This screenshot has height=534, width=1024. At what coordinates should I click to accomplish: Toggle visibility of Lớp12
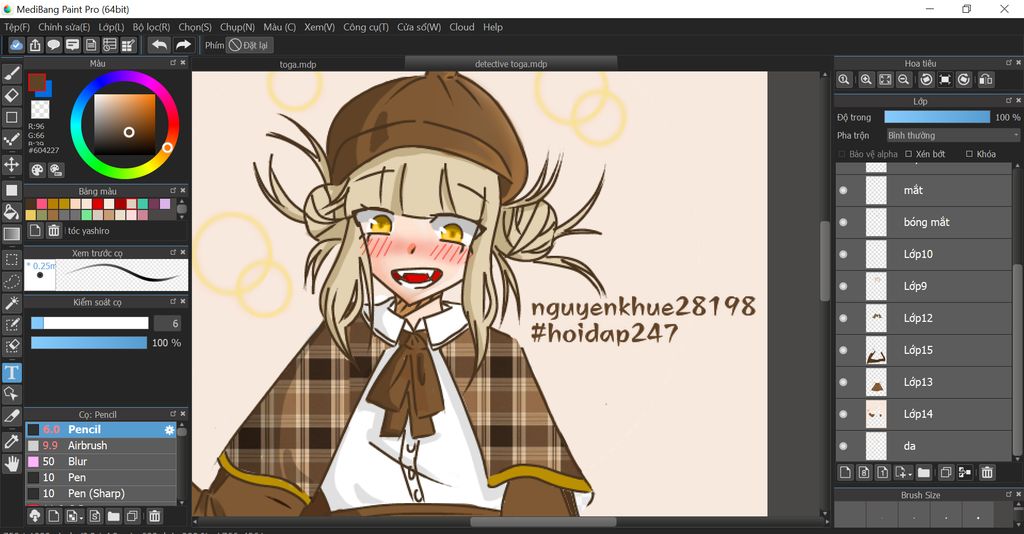click(x=843, y=318)
